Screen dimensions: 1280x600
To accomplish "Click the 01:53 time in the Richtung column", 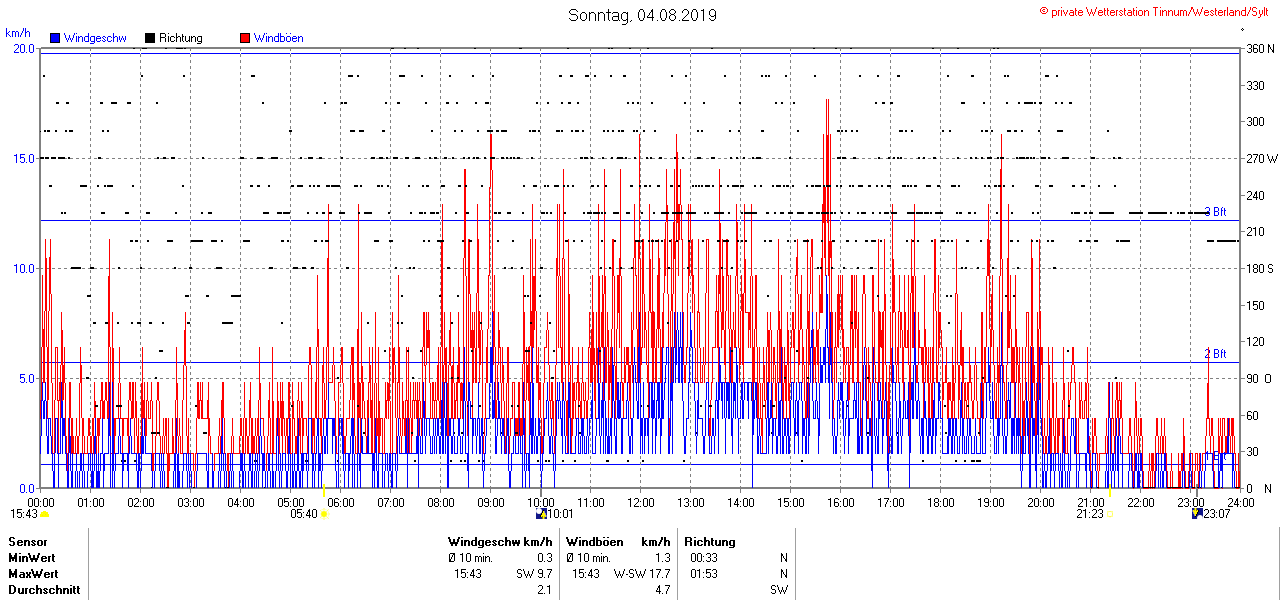I will click(704, 574).
